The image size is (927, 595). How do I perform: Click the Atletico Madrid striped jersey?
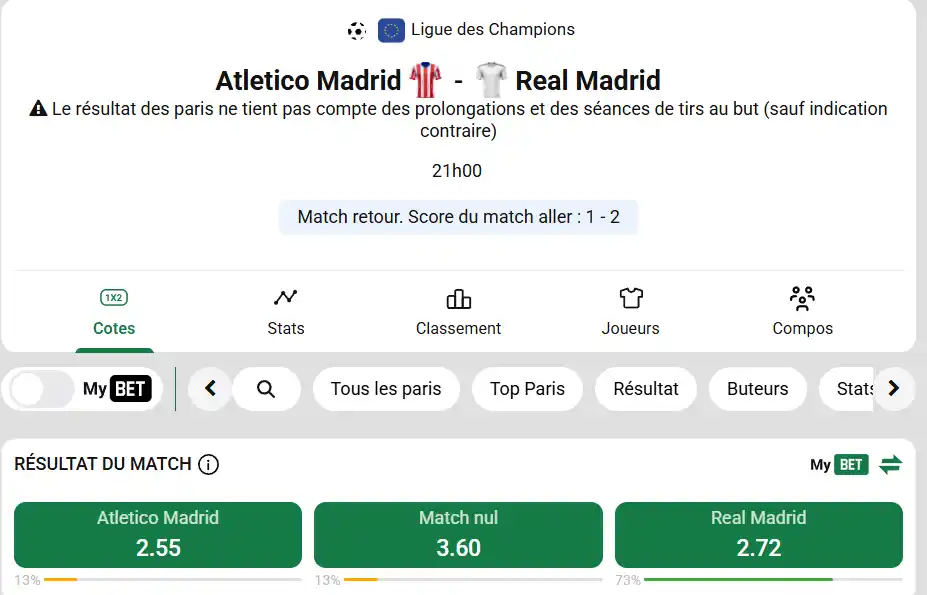click(x=425, y=80)
